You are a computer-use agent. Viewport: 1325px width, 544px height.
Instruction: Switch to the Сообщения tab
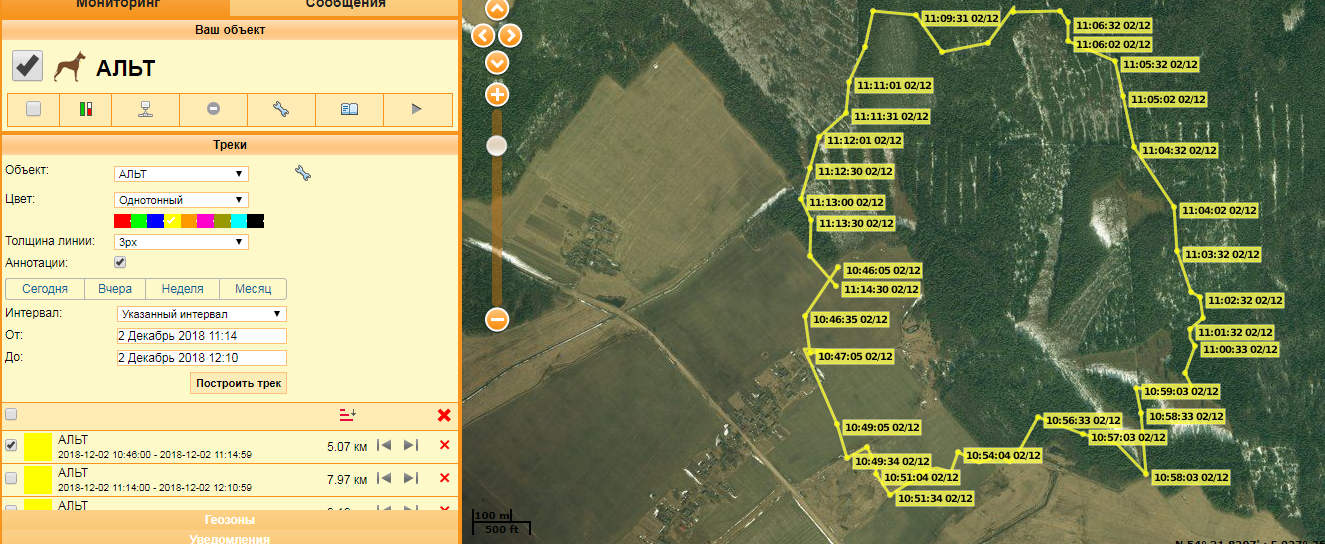click(345, 5)
